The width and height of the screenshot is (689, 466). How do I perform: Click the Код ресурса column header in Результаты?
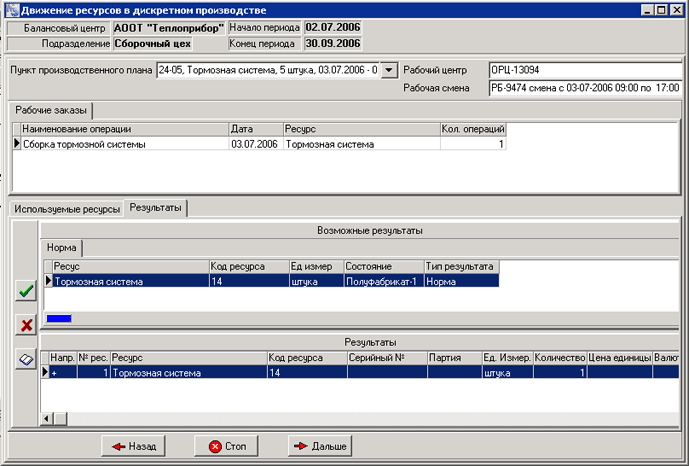pos(306,357)
